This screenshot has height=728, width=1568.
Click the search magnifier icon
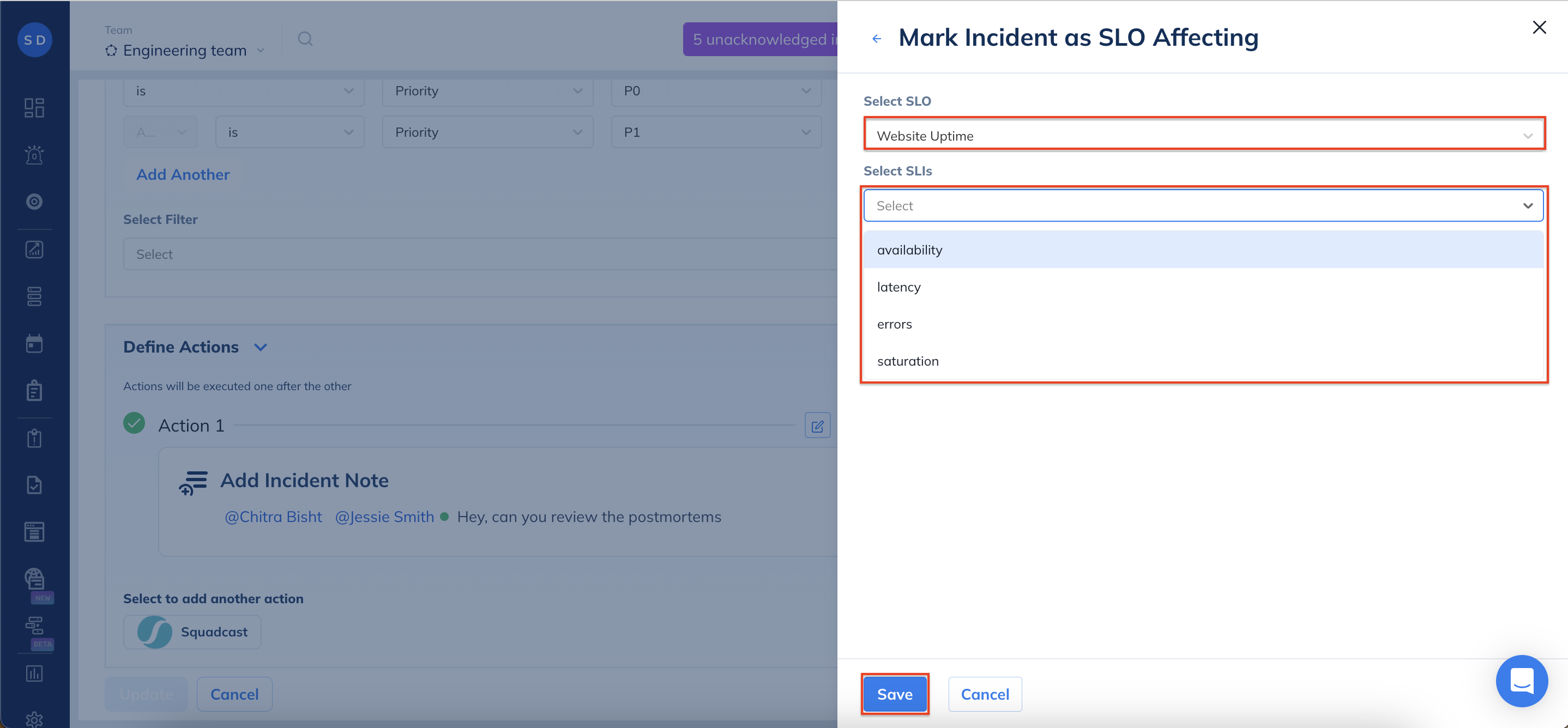(x=305, y=39)
